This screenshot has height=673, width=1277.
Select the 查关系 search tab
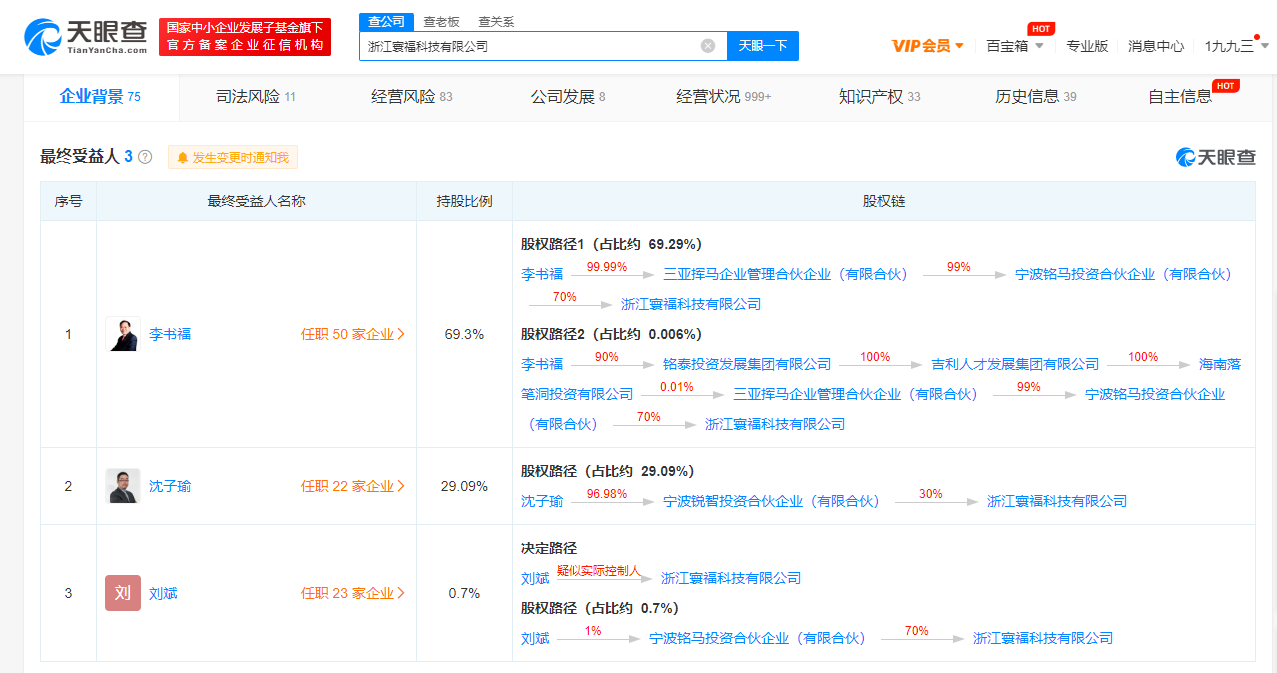tap(496, 21)
